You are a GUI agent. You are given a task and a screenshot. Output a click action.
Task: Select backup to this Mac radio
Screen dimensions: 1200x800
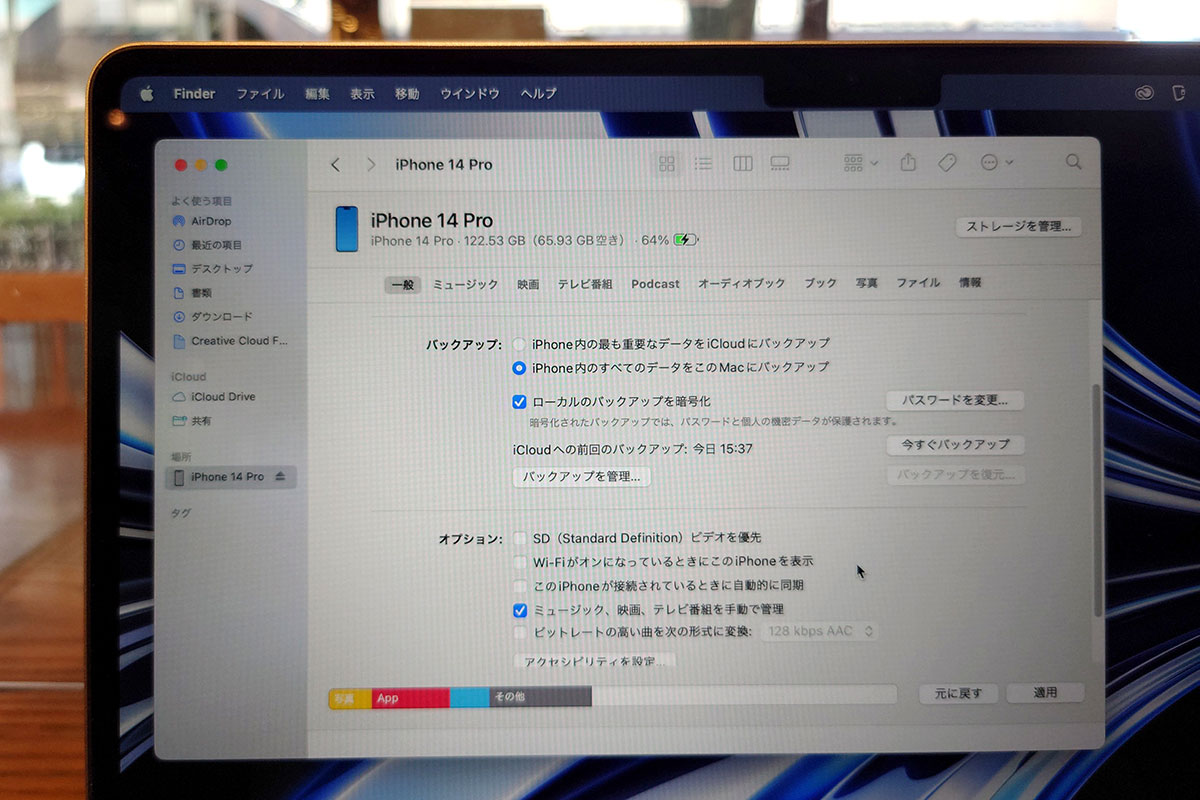point(519,368)
